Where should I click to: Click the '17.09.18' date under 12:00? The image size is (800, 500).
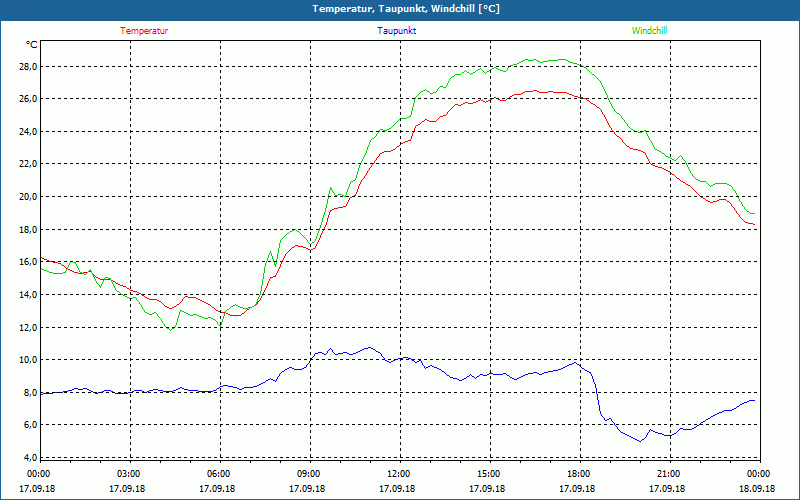[x=397, y=488]
